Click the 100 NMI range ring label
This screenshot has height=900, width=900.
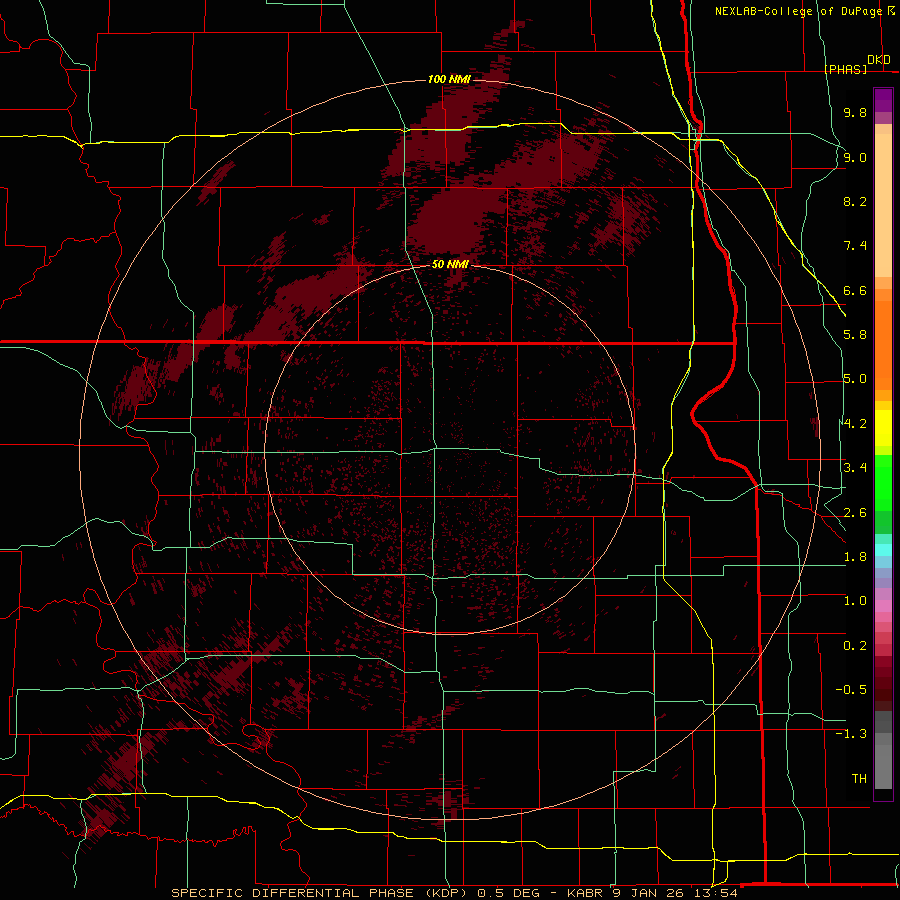(x=449, y=79)
